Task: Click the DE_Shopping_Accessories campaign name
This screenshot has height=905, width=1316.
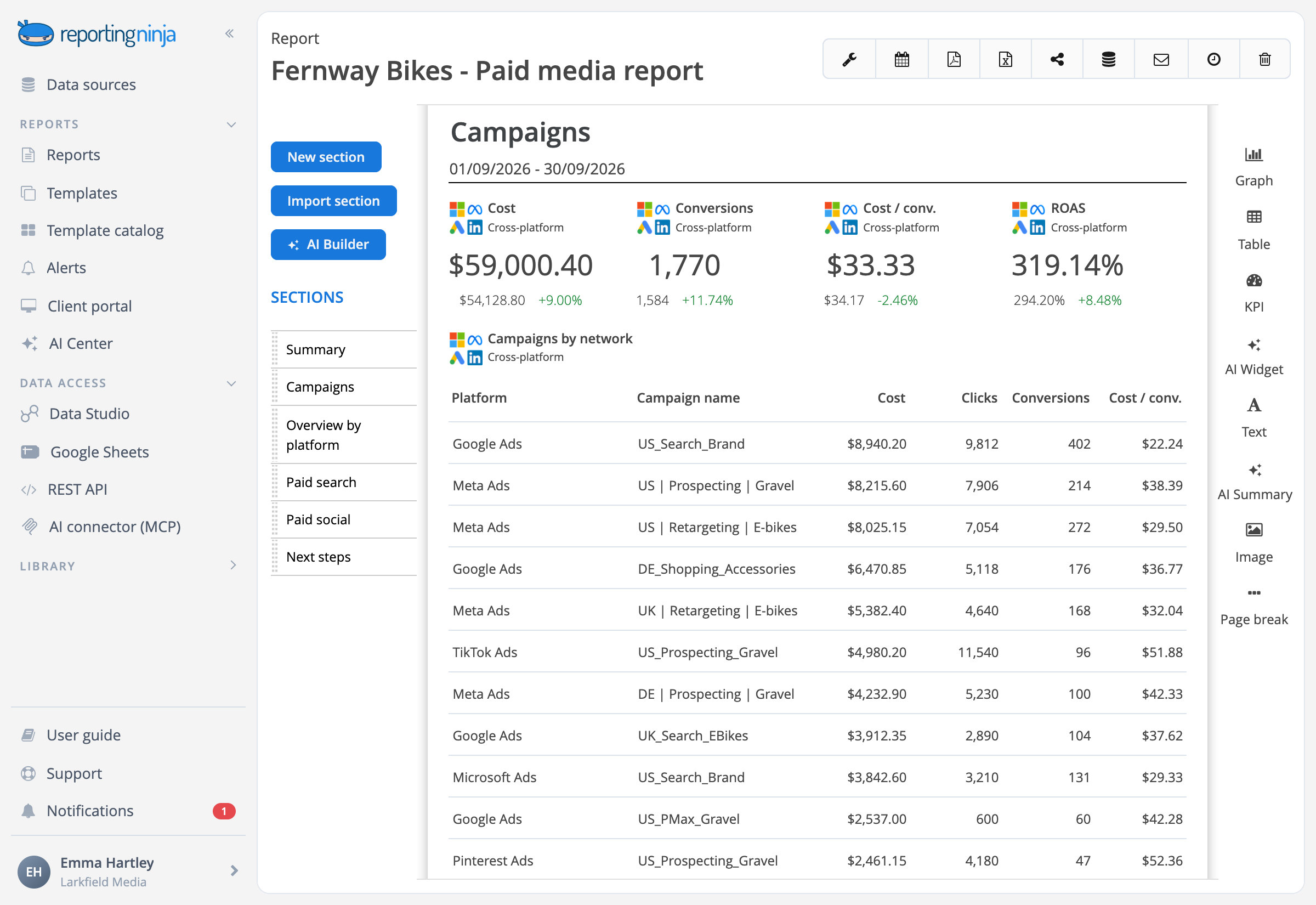Action: tap(716, 569)
